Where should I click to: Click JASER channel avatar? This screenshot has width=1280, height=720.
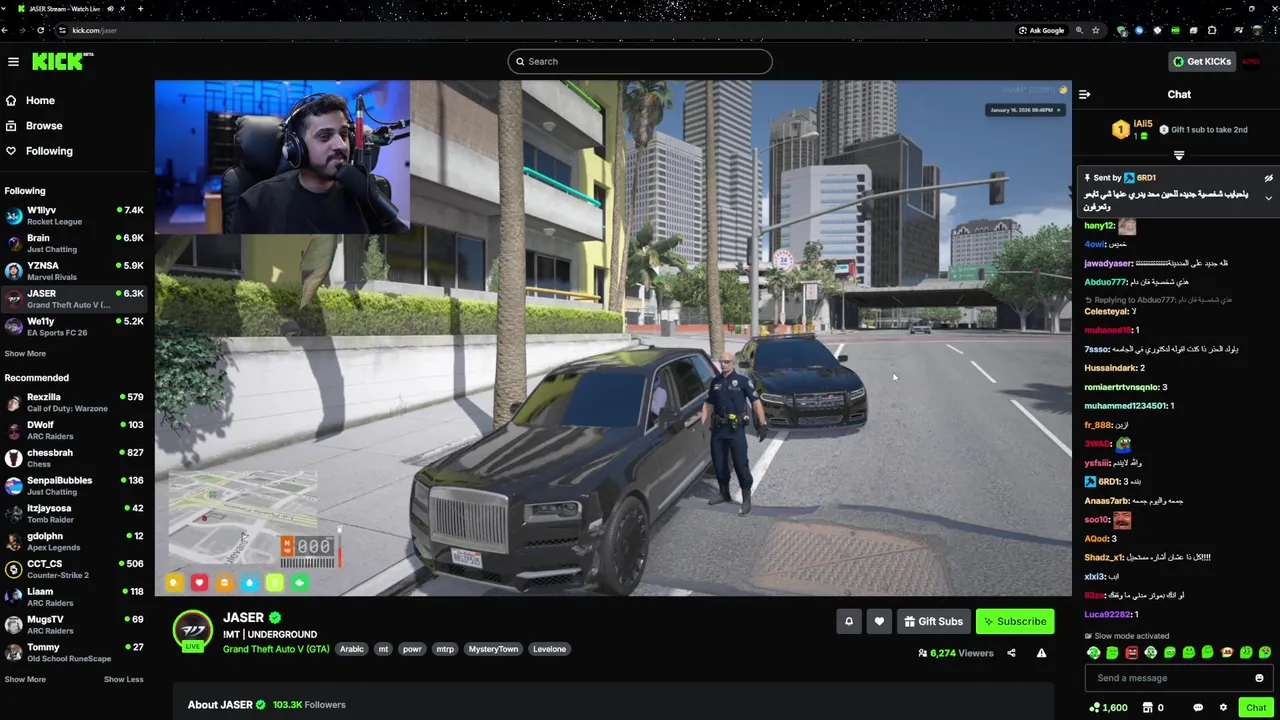point(193,630)
